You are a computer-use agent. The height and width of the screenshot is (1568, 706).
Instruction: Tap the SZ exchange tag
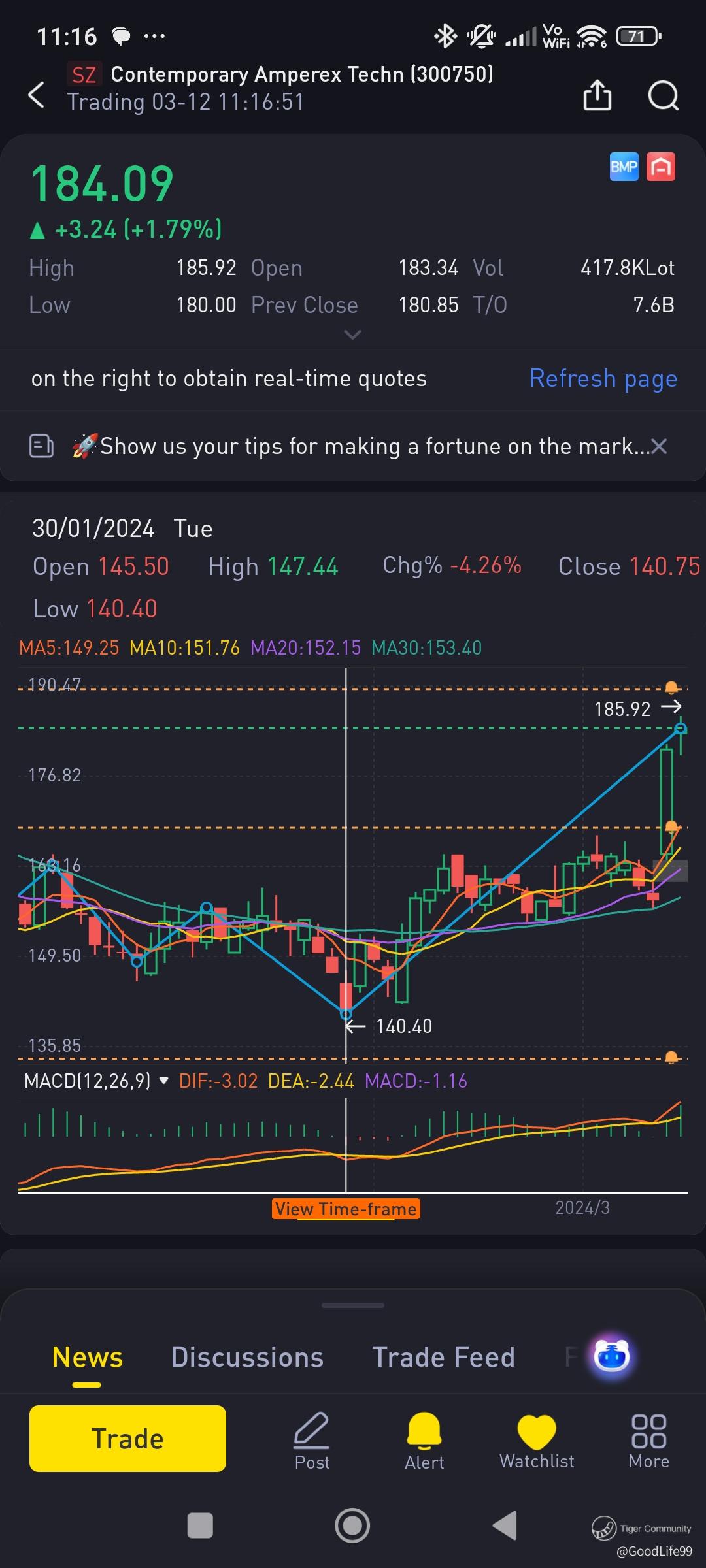[84, 74]
